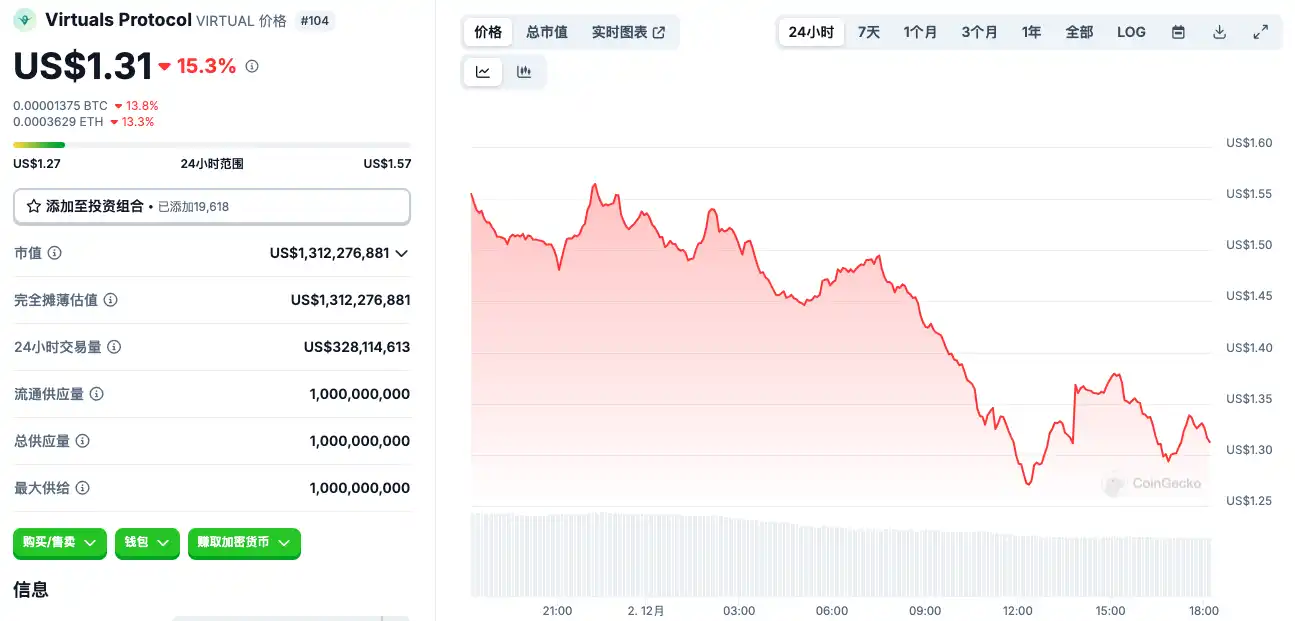Switch to the 总市值 tab
This screenshot has width=1295, height=621.
[x=547, y=32]
